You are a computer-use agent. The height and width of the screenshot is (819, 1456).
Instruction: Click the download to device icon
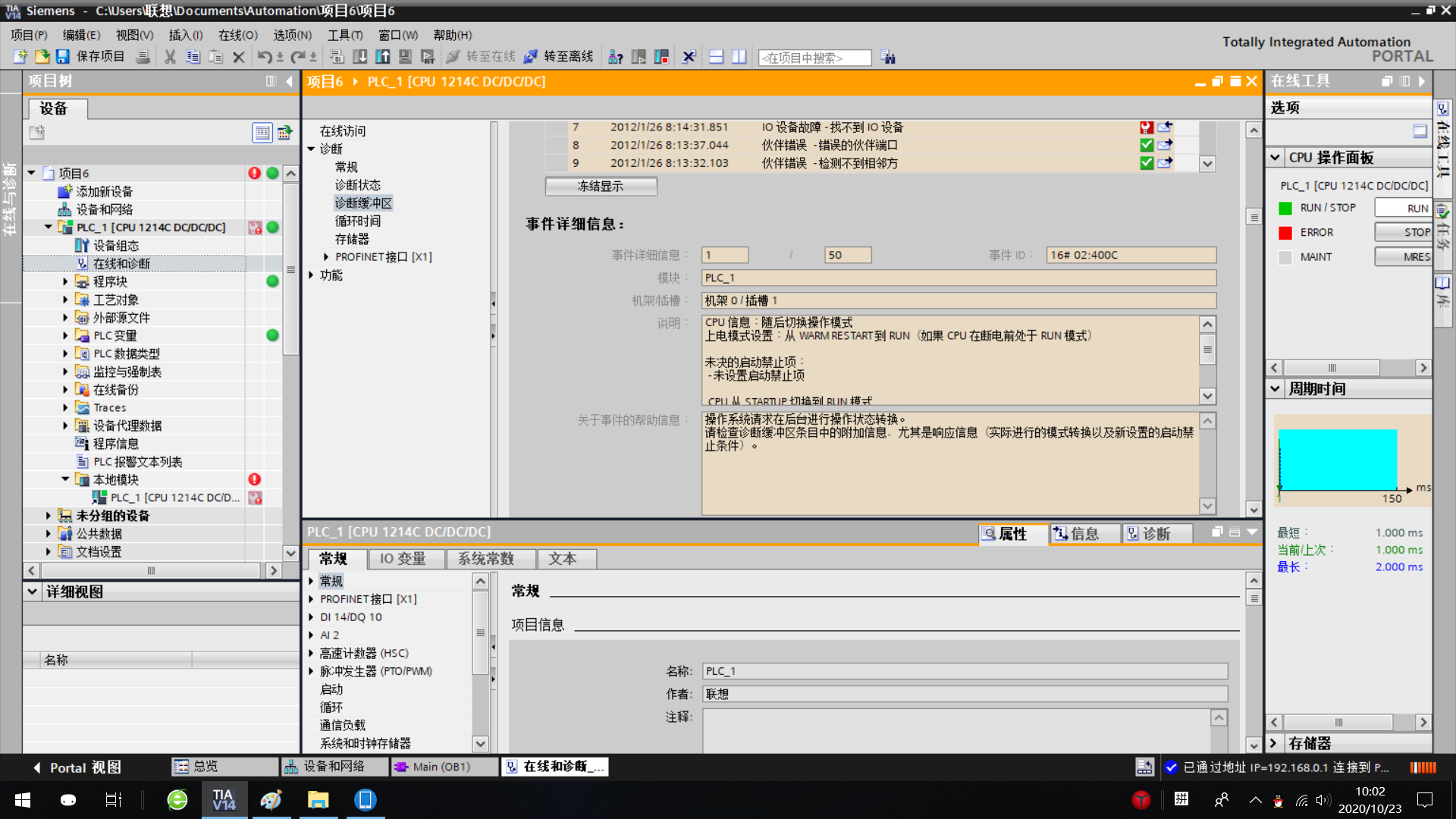click(x=360, y=57)
